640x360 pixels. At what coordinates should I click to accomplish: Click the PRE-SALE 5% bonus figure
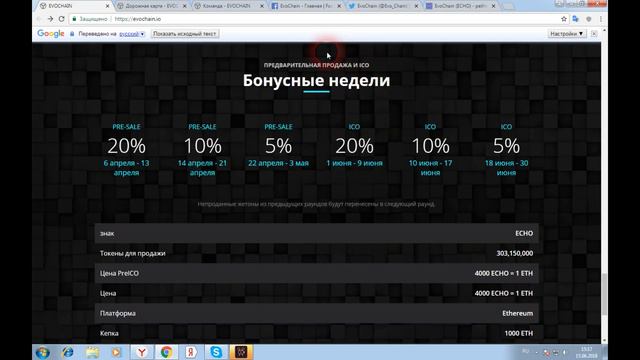pos(278,146)
